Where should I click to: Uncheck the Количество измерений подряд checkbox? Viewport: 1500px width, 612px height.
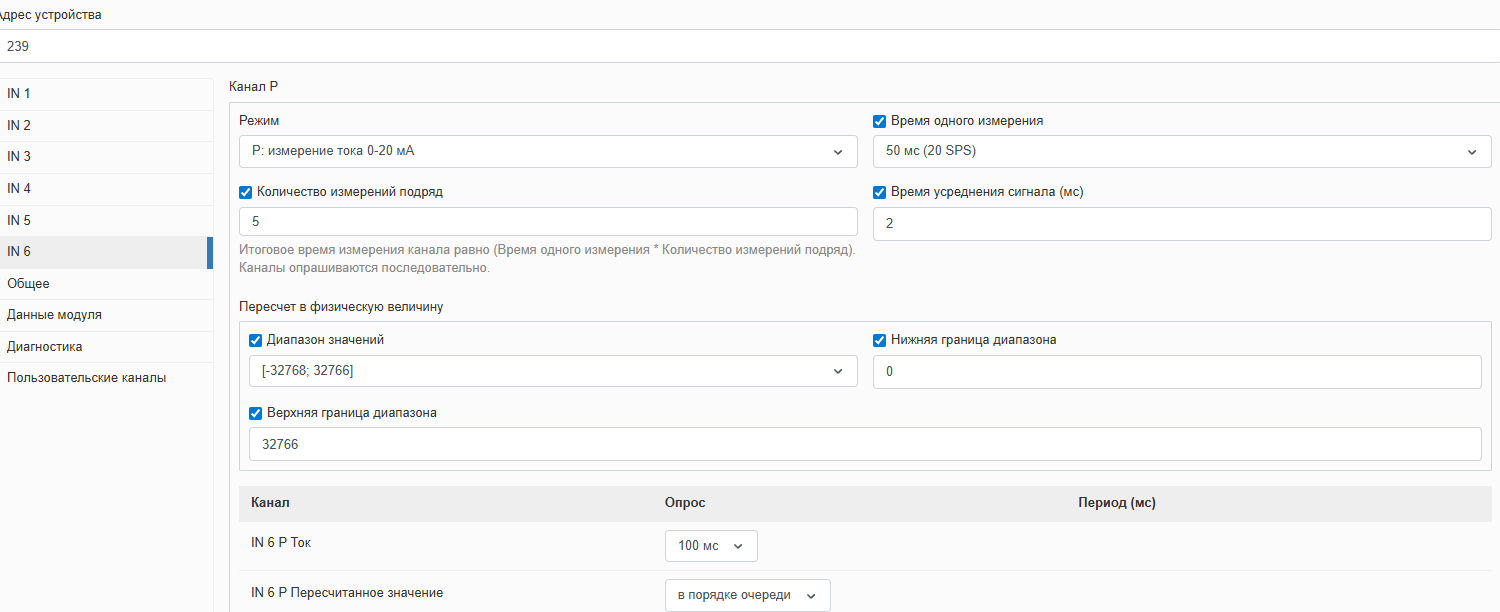(x=246, y=193)
